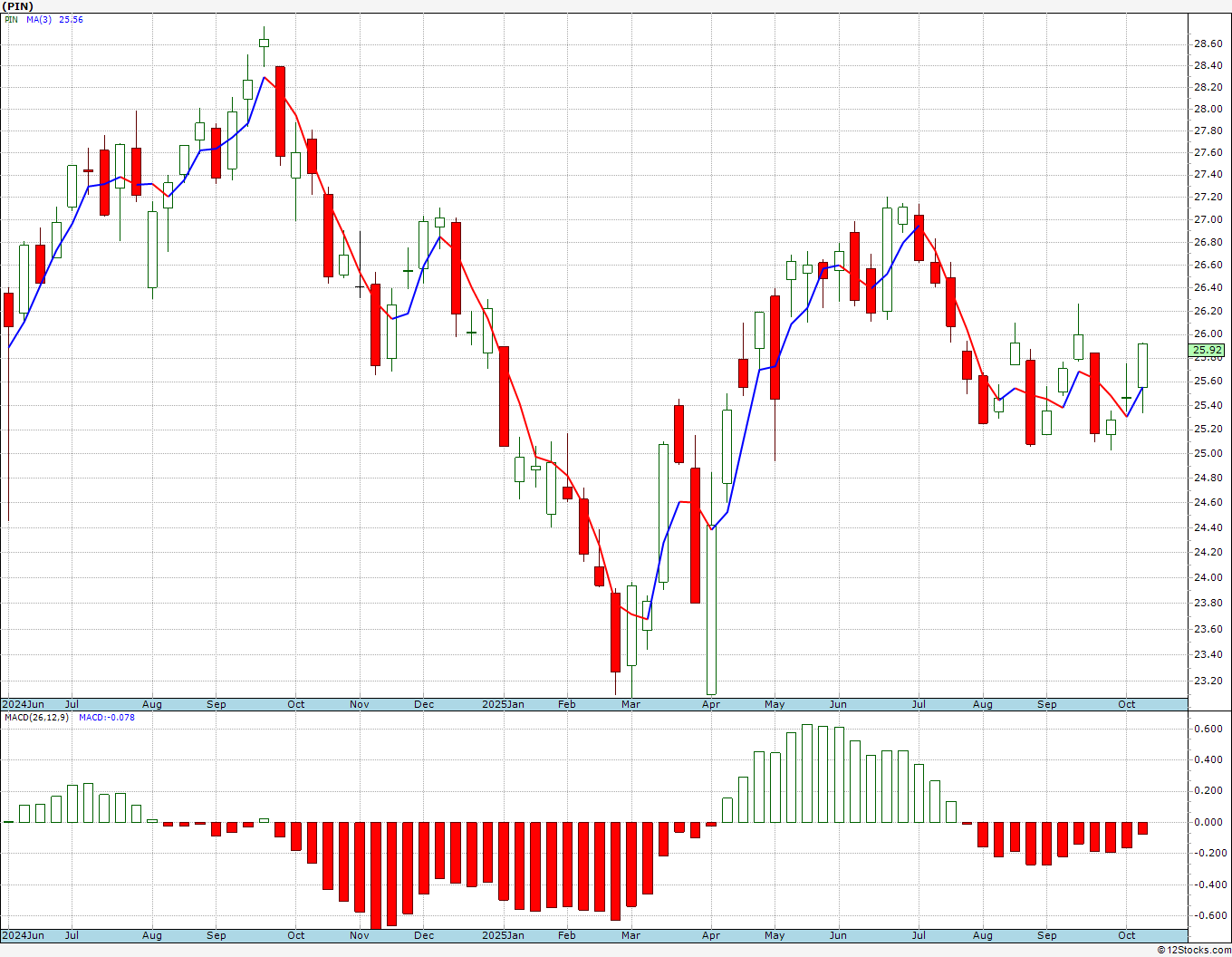The width and height of the screenshot is (1232, 957).
Task: Select the Apr label on the price time axis
Action: 711,704
